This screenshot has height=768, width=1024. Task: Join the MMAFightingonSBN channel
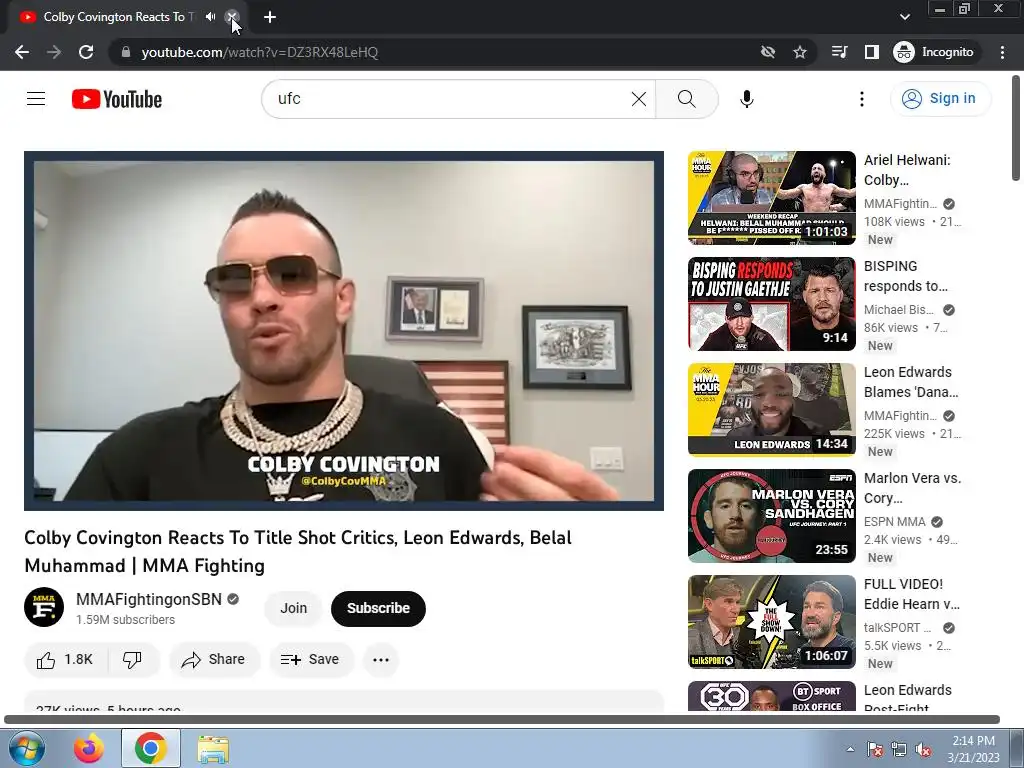[x=293, y=608]
